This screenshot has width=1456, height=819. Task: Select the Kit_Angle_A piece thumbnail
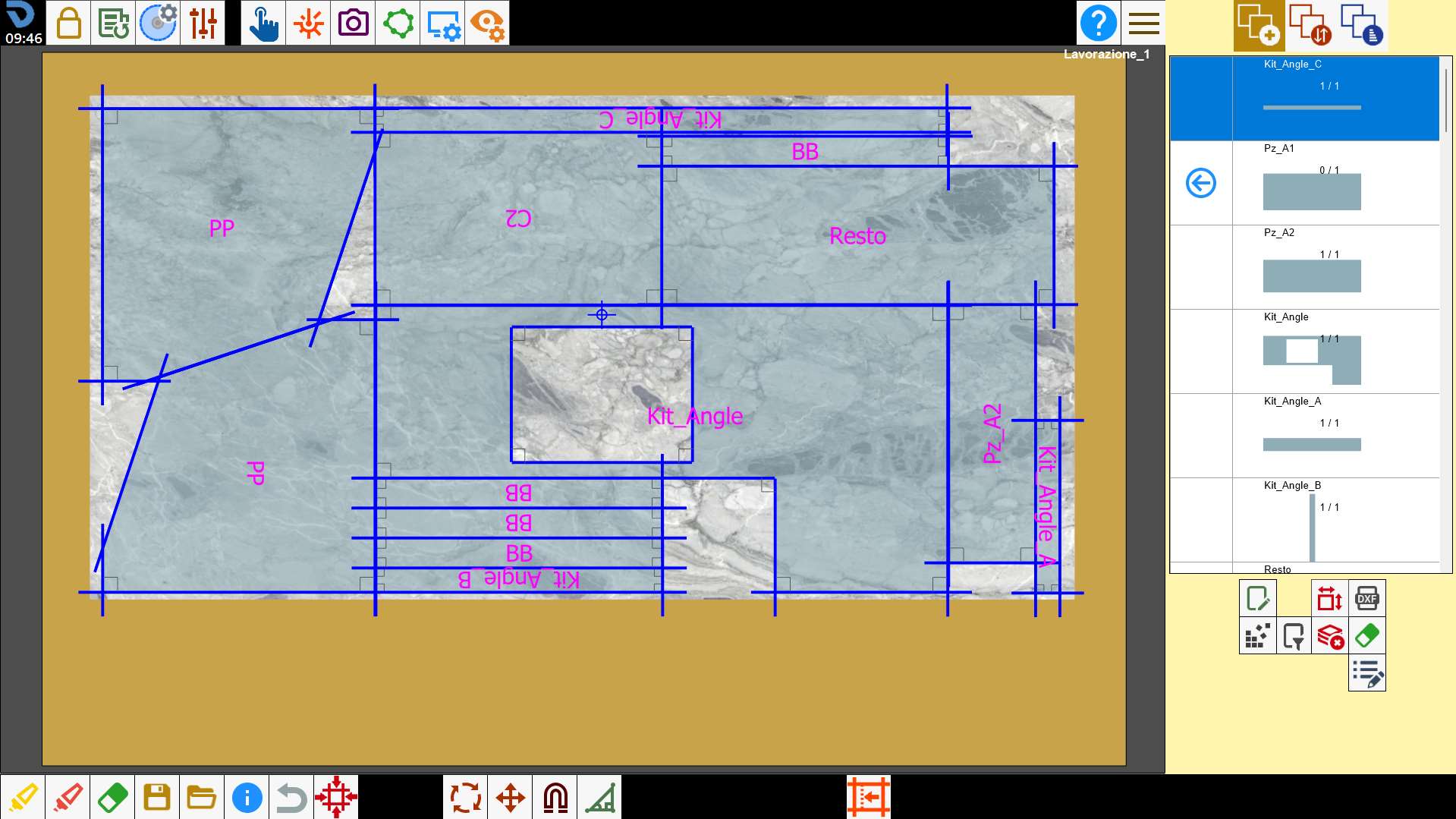[x=1312, y=444]
